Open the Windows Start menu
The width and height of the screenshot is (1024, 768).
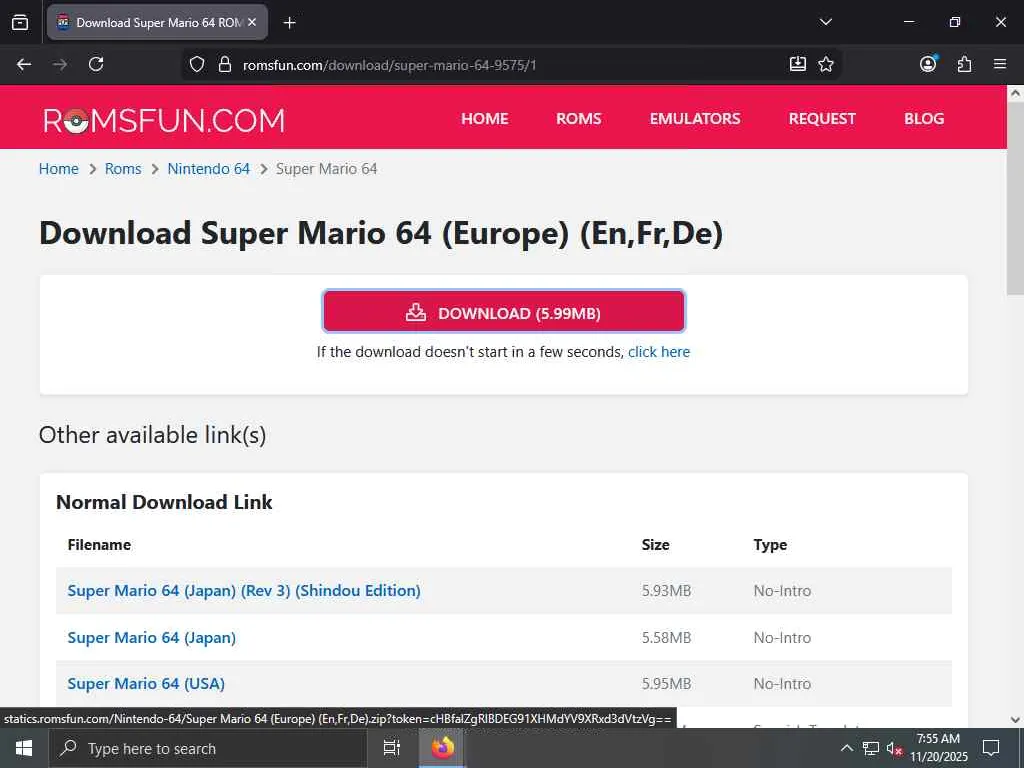(x=24, y=748)
